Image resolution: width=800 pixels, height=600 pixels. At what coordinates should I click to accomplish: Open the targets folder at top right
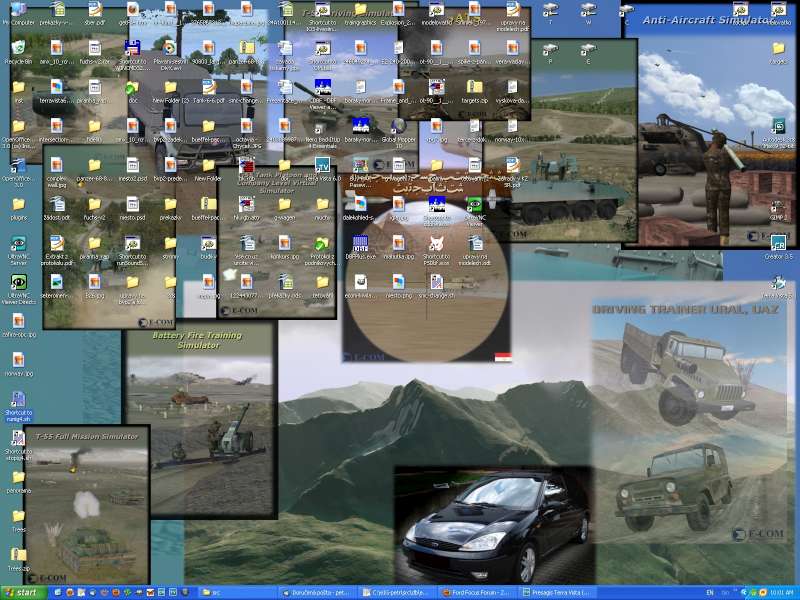tap(778, 48)
